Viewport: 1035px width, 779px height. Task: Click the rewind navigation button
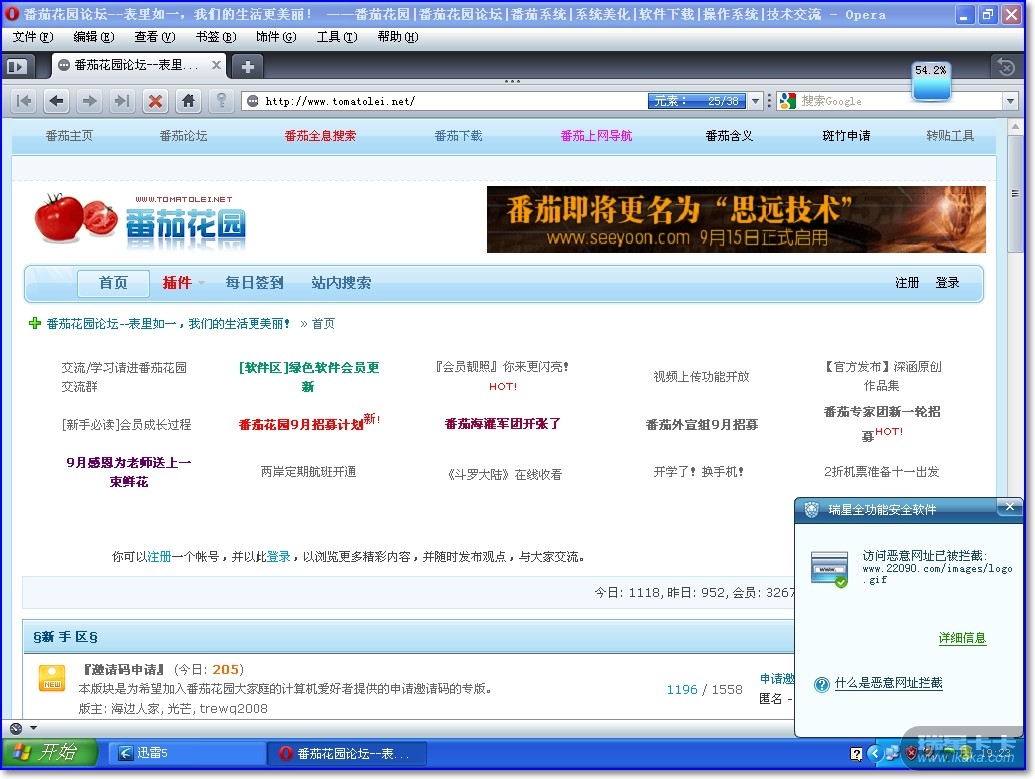click(x=24, y=101)
